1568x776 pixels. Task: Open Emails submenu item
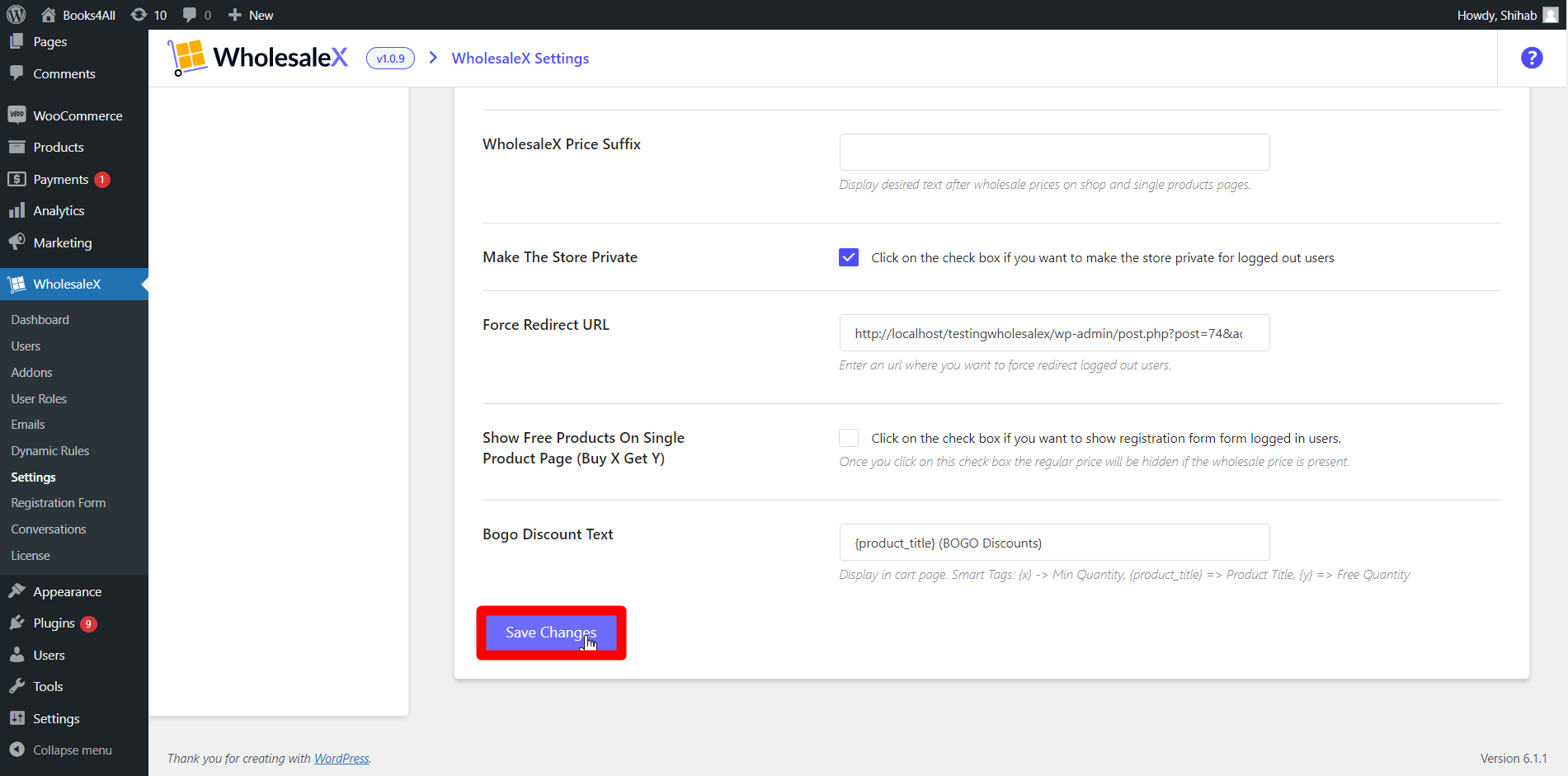(x=28, y=425)
